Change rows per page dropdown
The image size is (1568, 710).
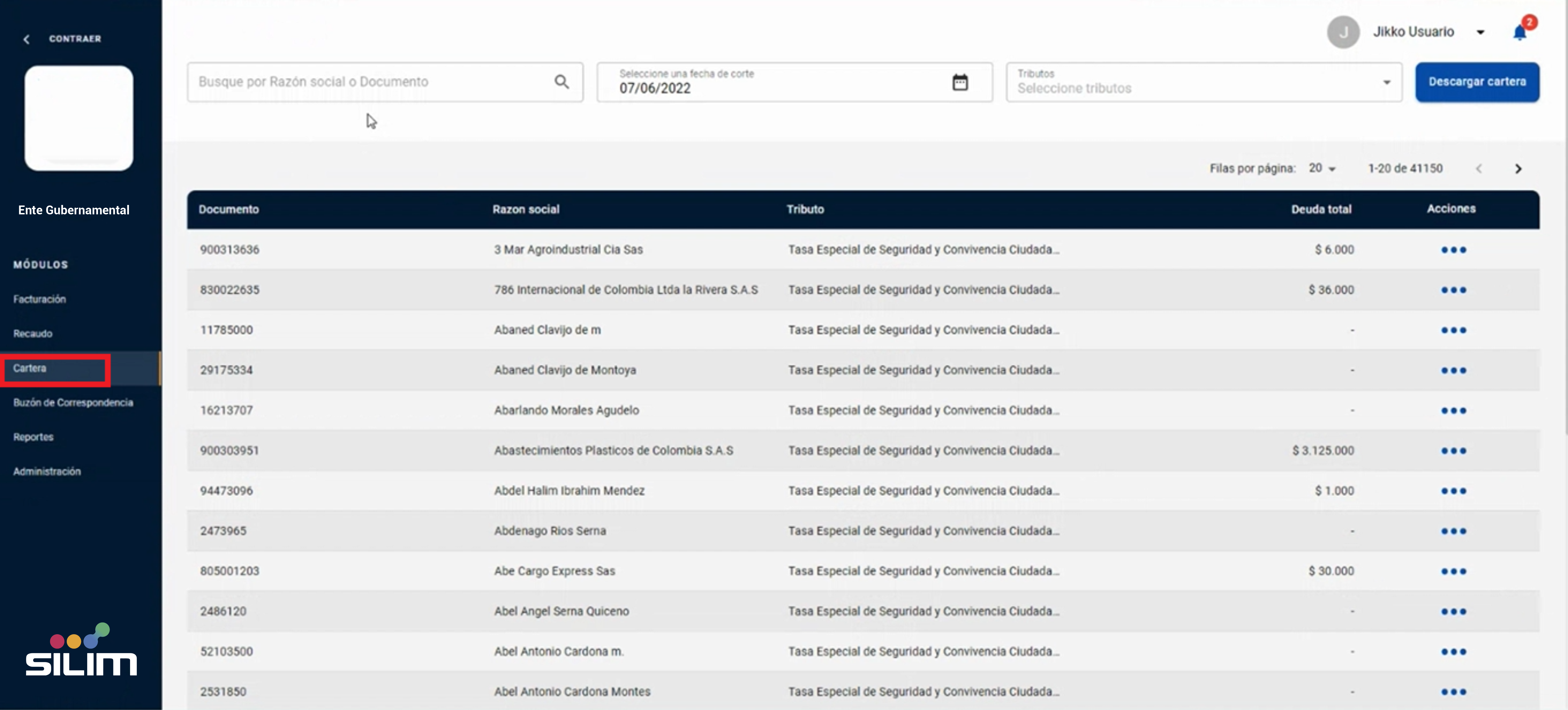[1322, 168]
